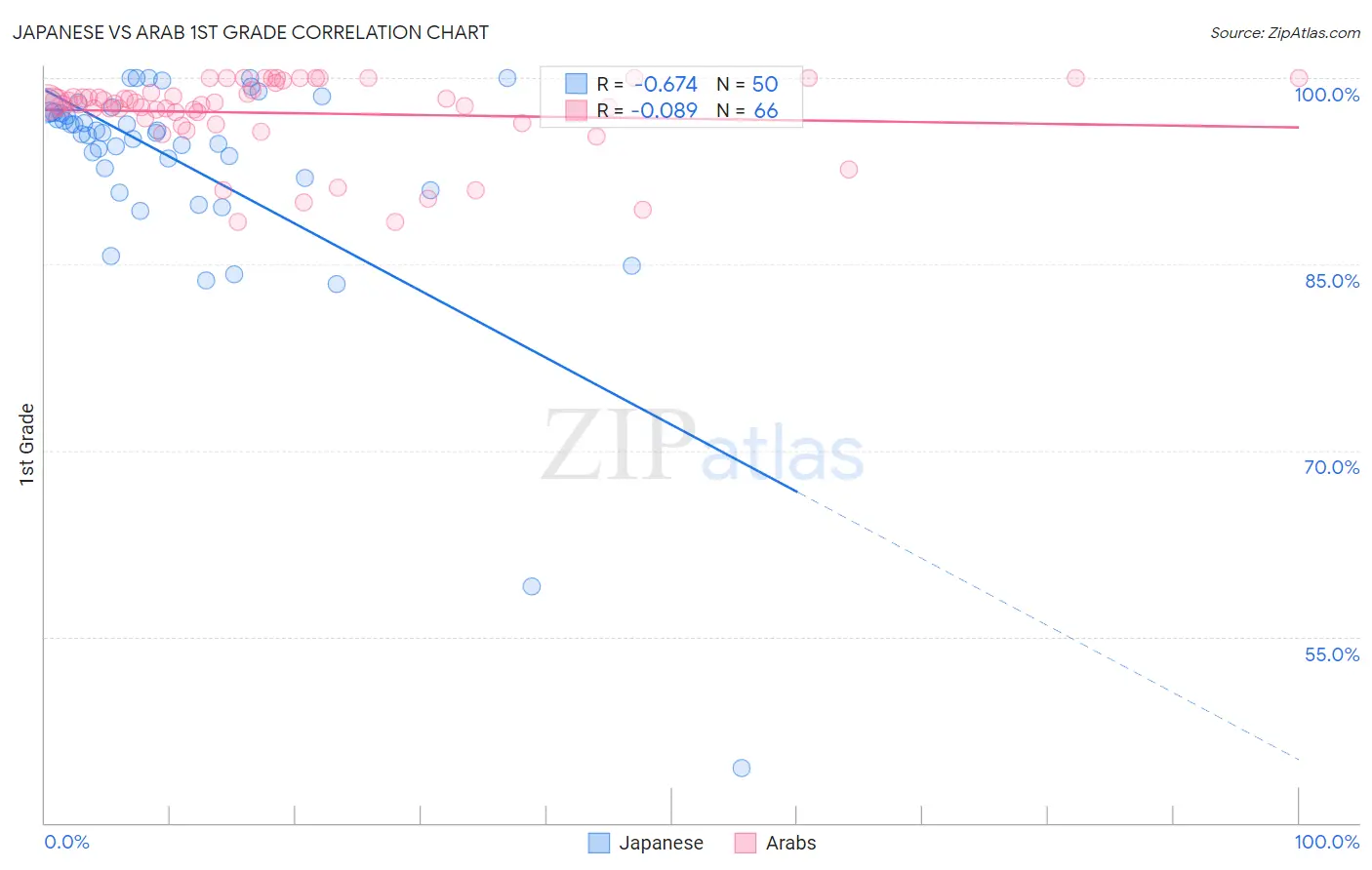Click the chart title text
The image size is (1372, 870).
pos(250,32)
